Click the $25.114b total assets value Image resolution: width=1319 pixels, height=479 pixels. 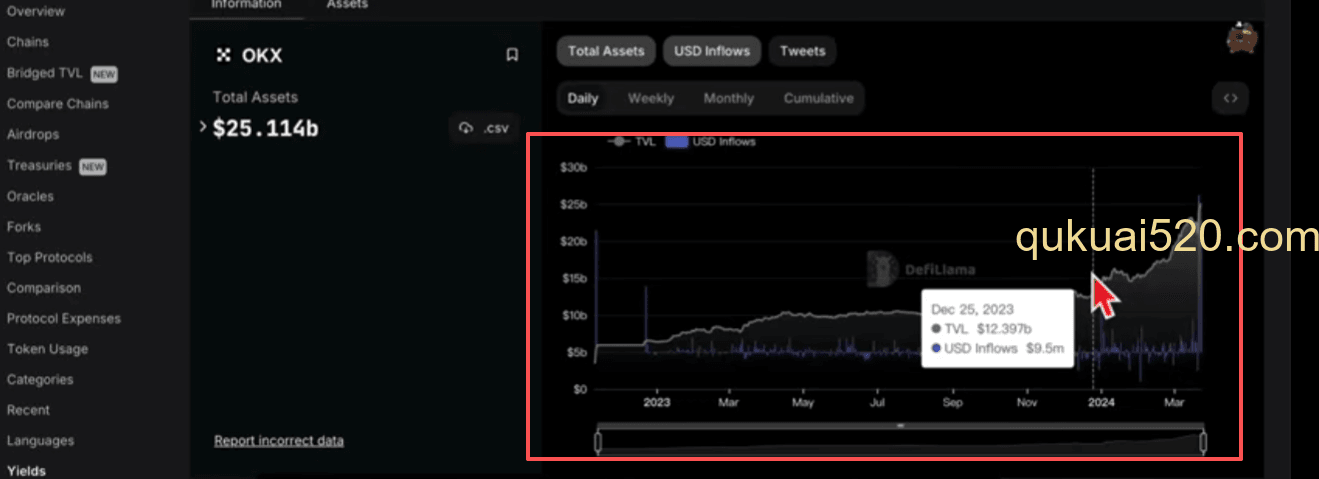265,128
